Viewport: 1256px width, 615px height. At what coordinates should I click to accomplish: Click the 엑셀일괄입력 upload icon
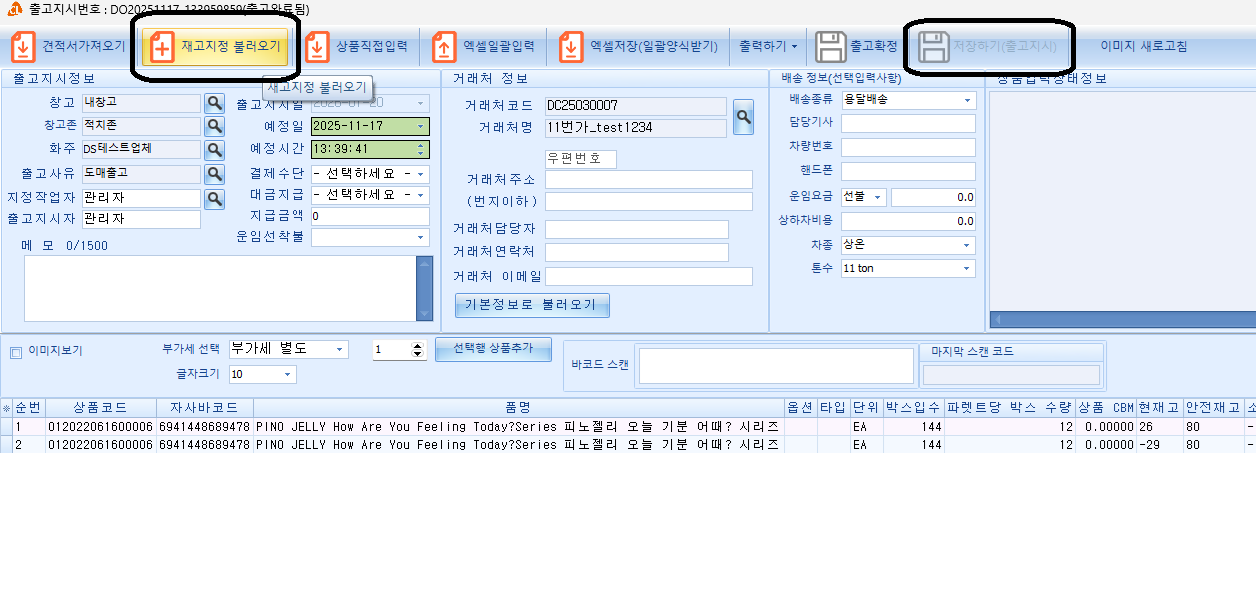click(x=445, y=47)
